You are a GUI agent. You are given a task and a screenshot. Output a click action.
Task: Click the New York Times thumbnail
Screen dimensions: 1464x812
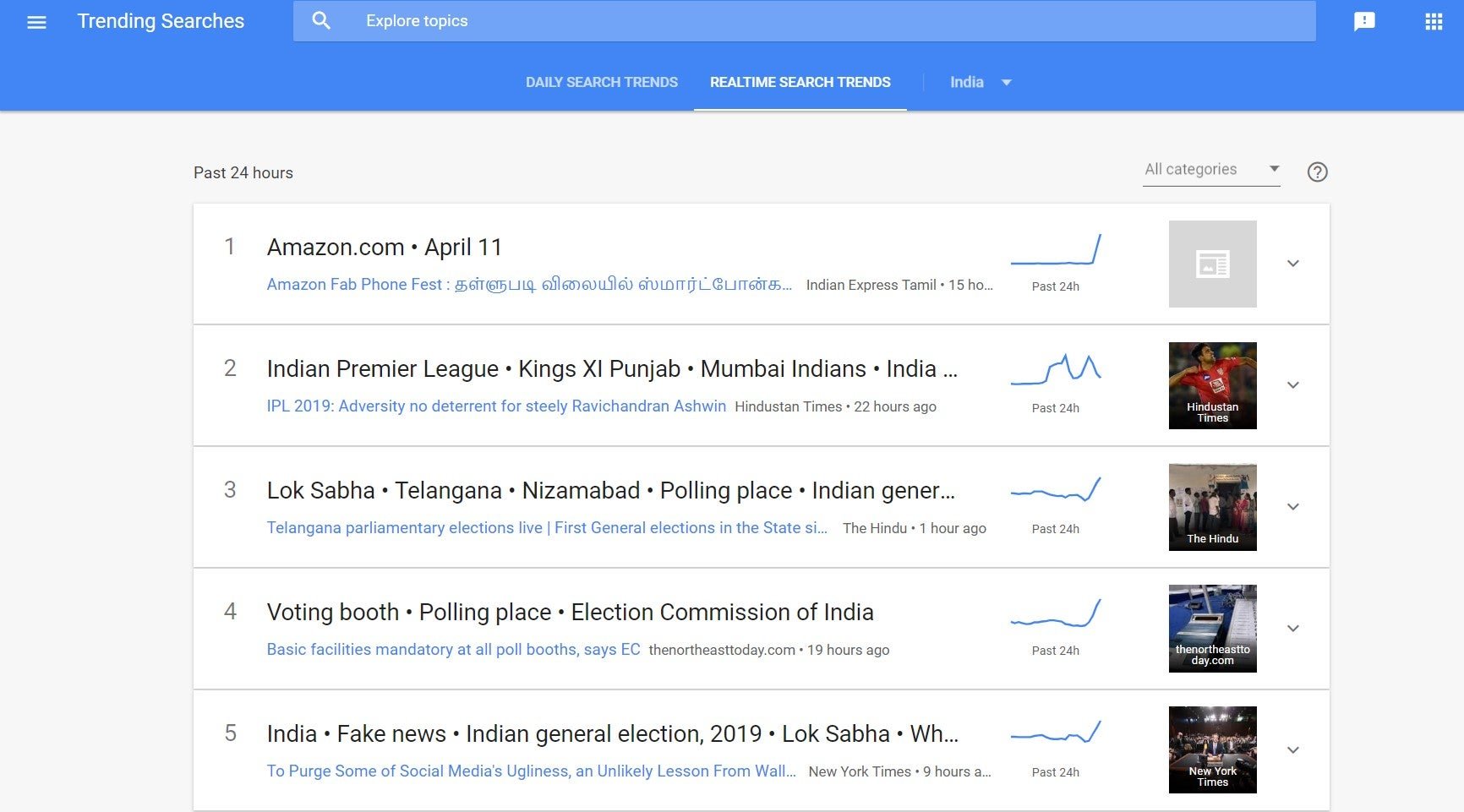click(1212, 750)
